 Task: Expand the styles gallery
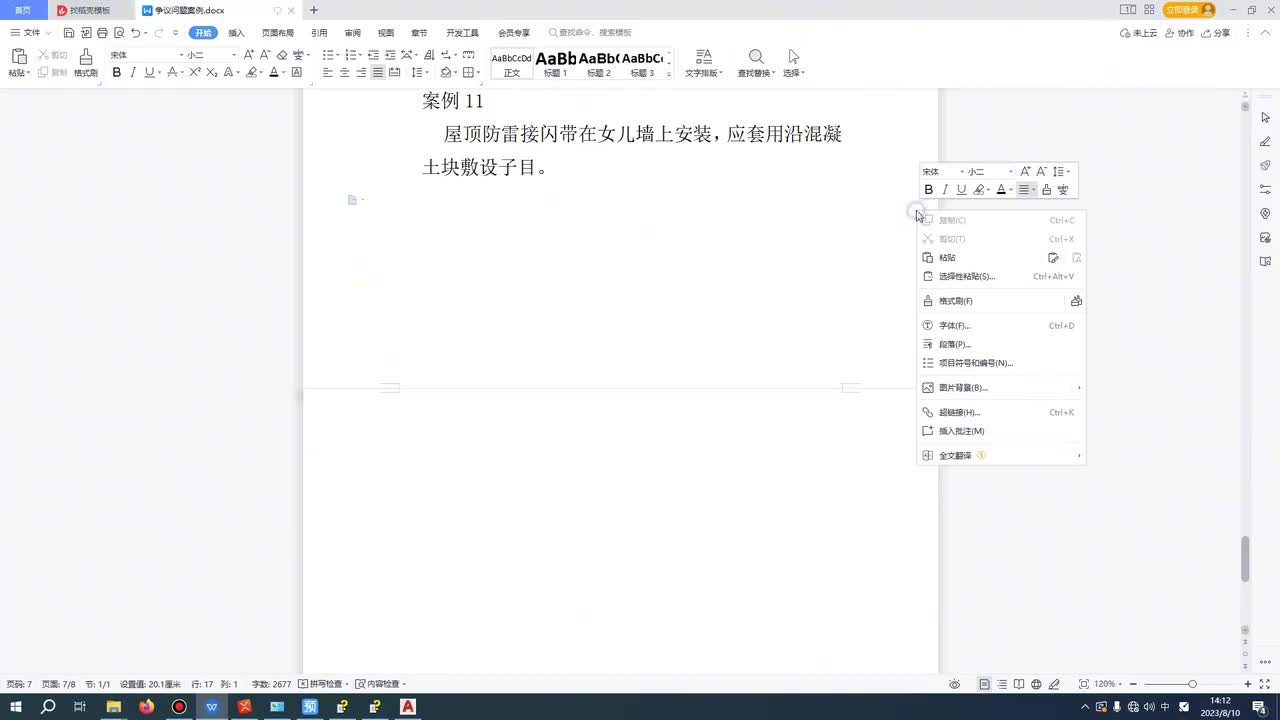click(669, 74)
